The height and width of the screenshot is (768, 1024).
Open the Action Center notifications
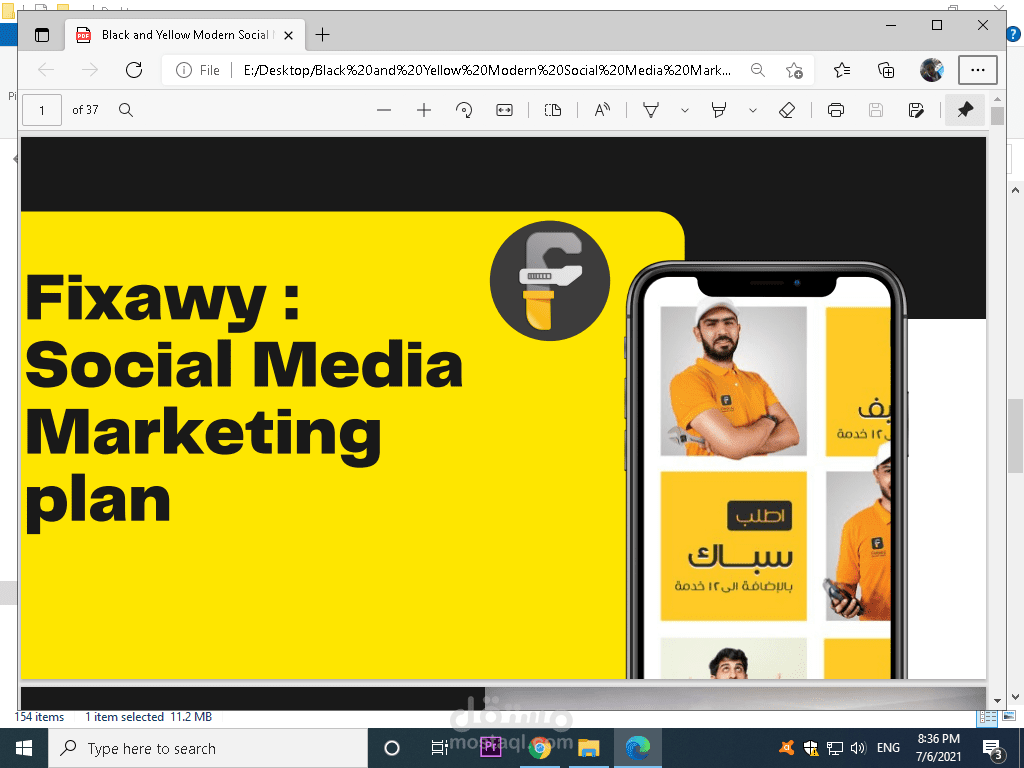993,748
